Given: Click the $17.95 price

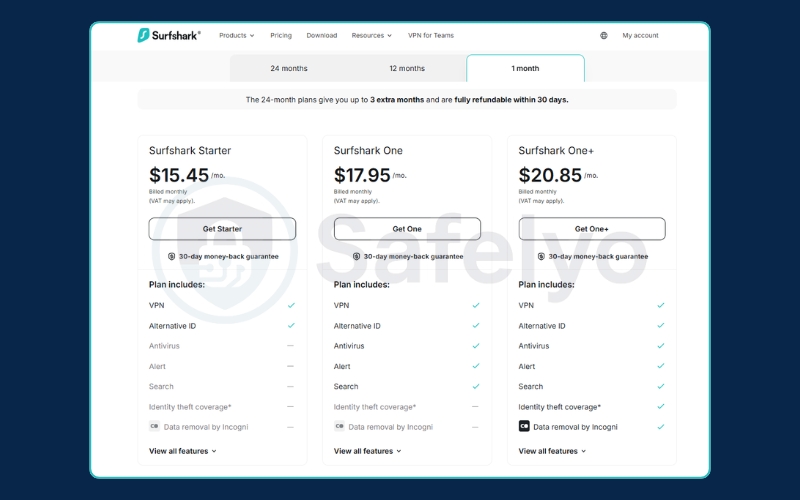Looking at the screenshot, I should [x=362, y=175].
